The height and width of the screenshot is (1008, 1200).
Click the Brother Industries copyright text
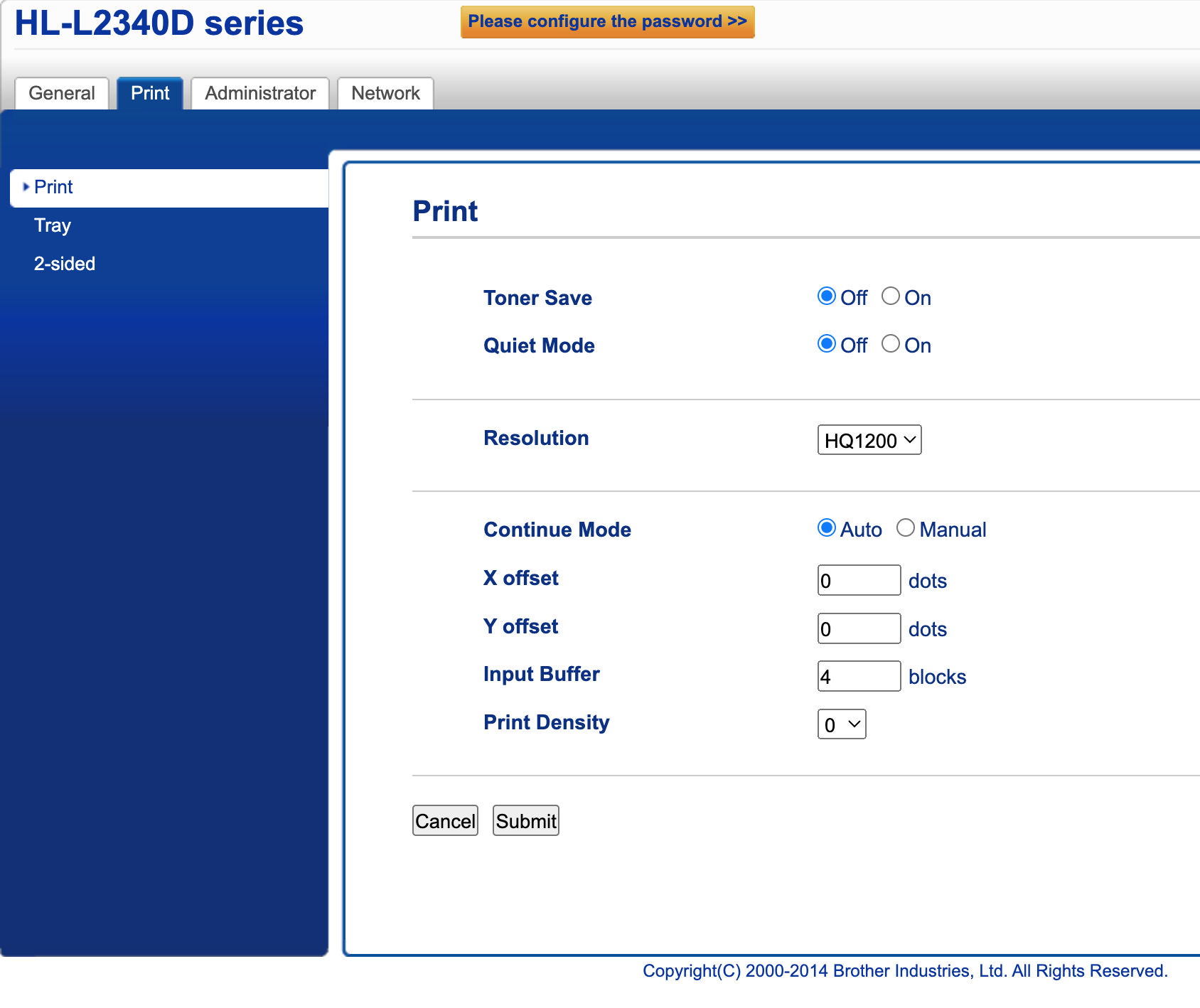pyautogui.click(x=905, y=971)
